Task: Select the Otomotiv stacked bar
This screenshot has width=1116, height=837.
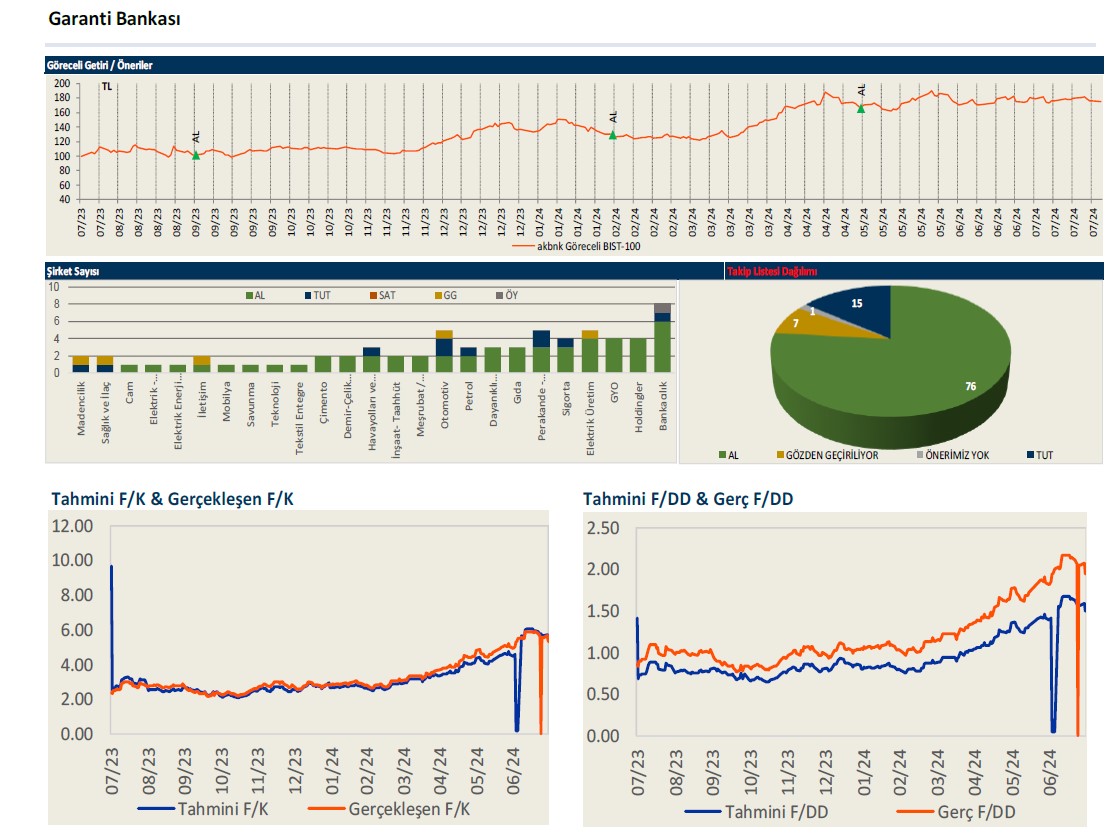Action: coord(444,351)
